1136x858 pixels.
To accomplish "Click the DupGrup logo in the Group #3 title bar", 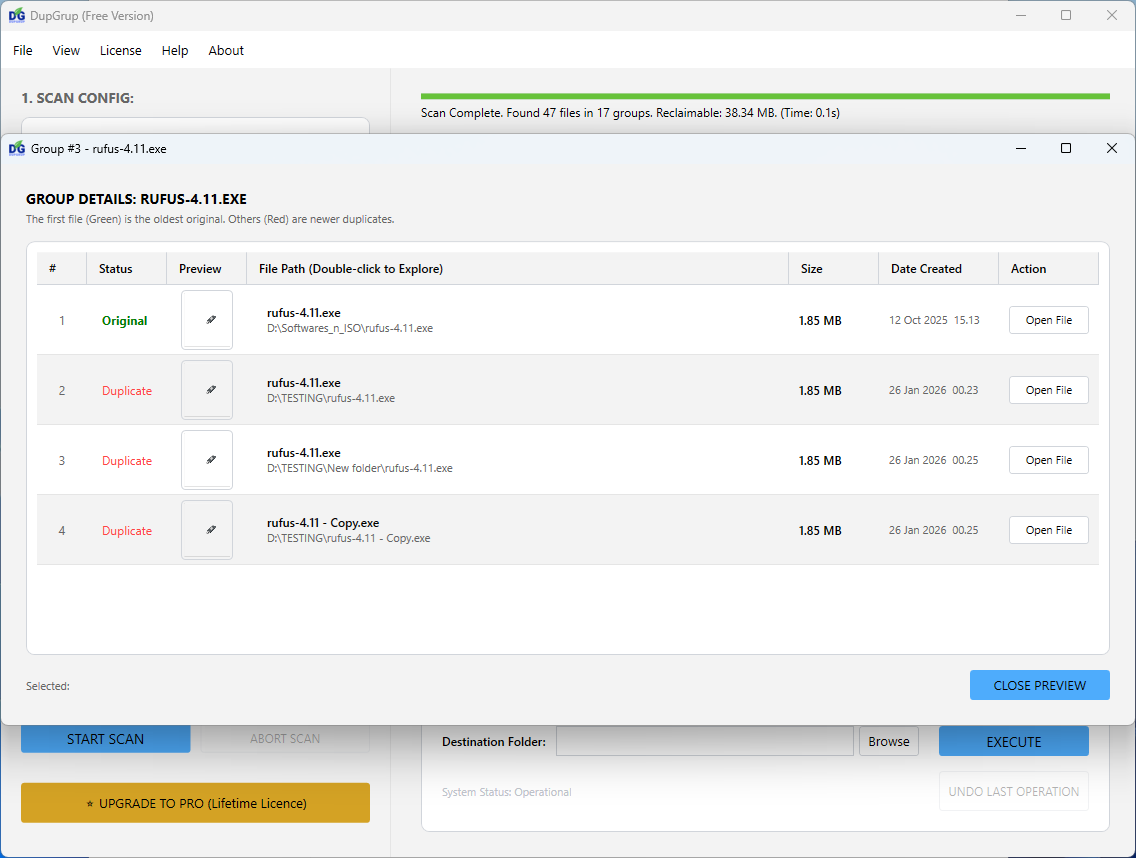I will (x=16, y=147).
